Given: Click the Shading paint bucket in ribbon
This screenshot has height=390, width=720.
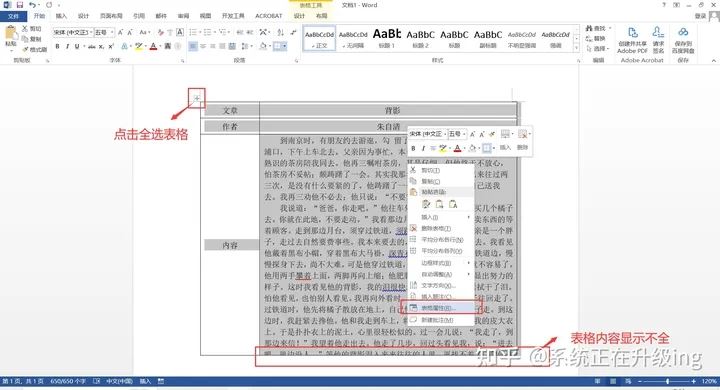Looking at the screenshot, I should tap(263, 46).
